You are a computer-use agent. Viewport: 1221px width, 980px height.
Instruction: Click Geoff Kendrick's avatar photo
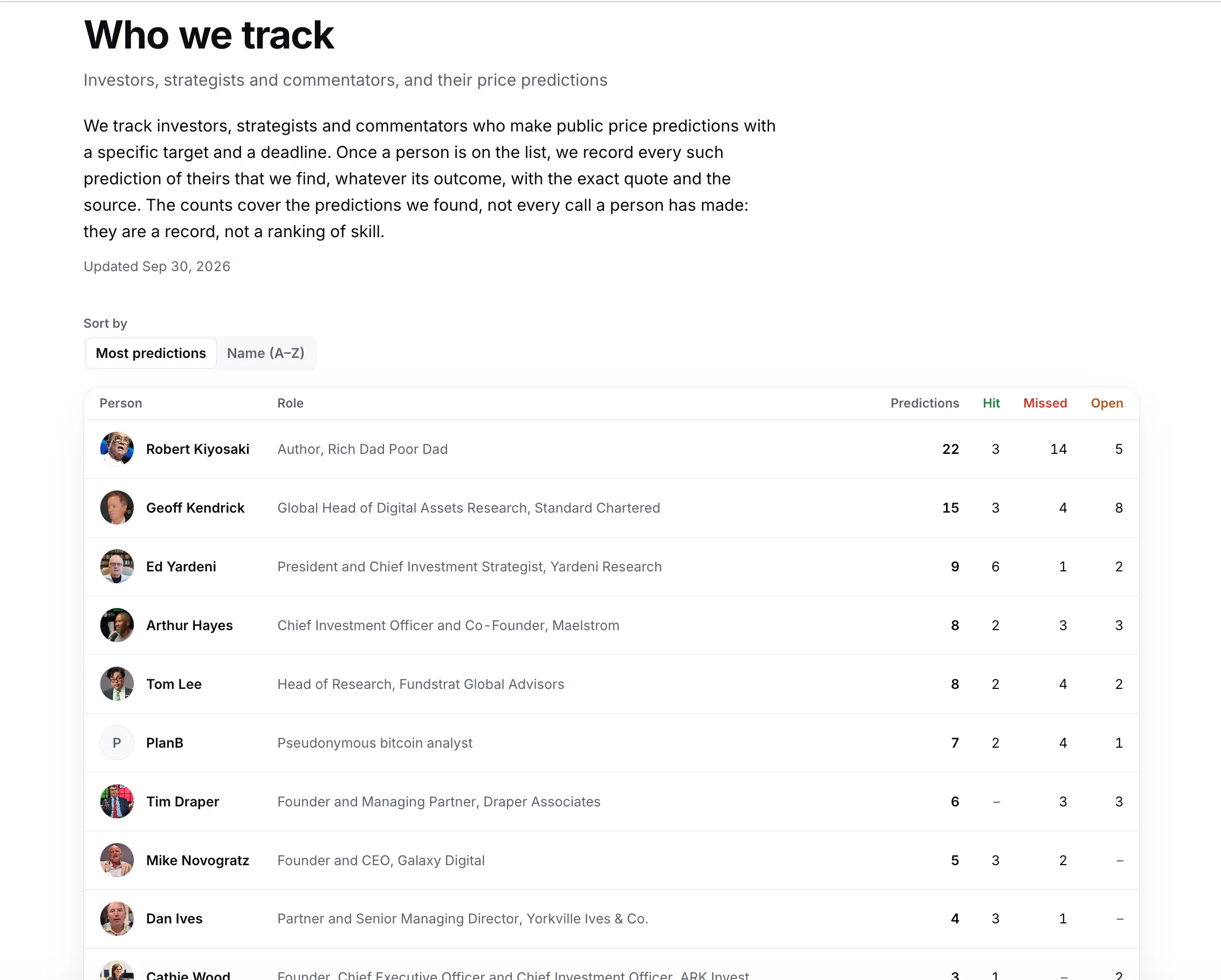[x=116, y=508]
